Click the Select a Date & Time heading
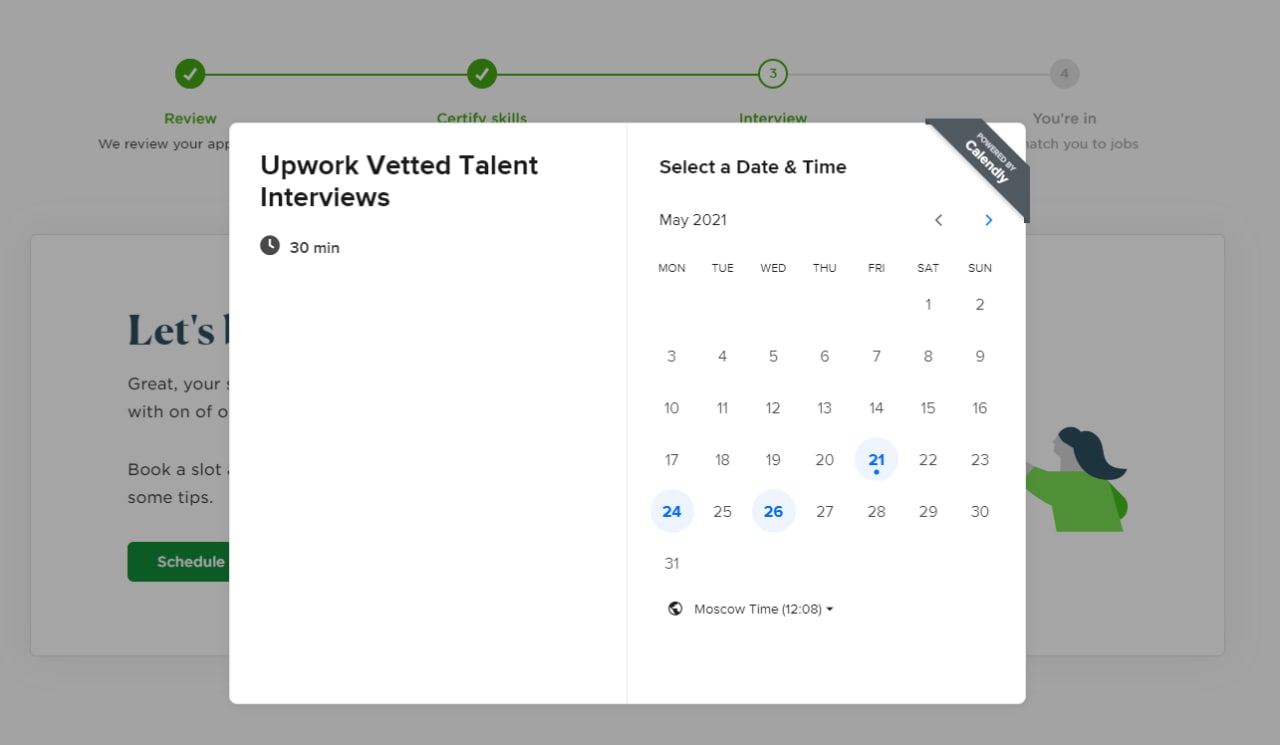The image size is (1280, 745). click(x=753, y=167)
